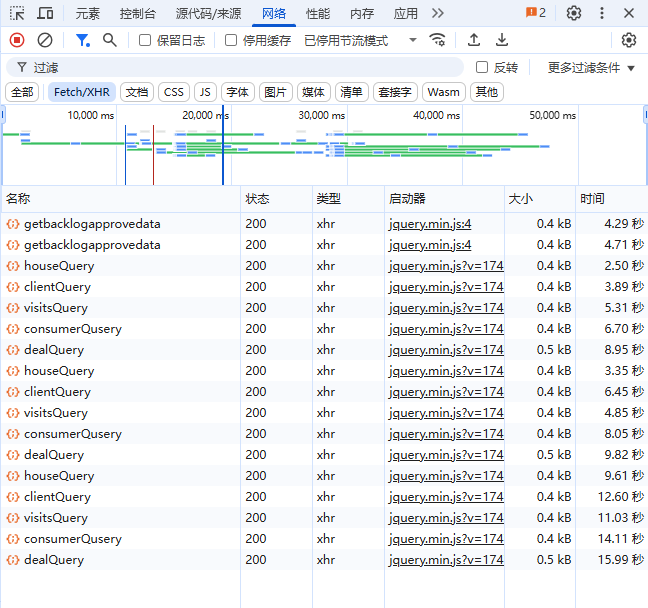The image size is (648, 608).
Task: Open initiator link for dealQuery 15.99 秒 row
Action: (x=446, y=560)
